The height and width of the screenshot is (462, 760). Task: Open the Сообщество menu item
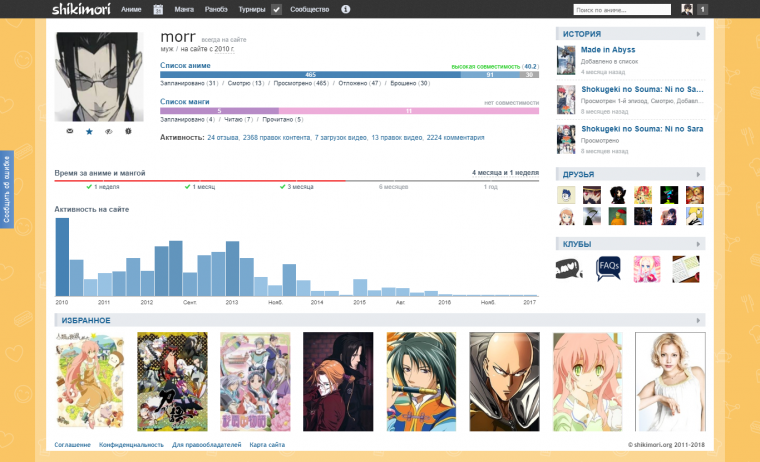(309, 9)
